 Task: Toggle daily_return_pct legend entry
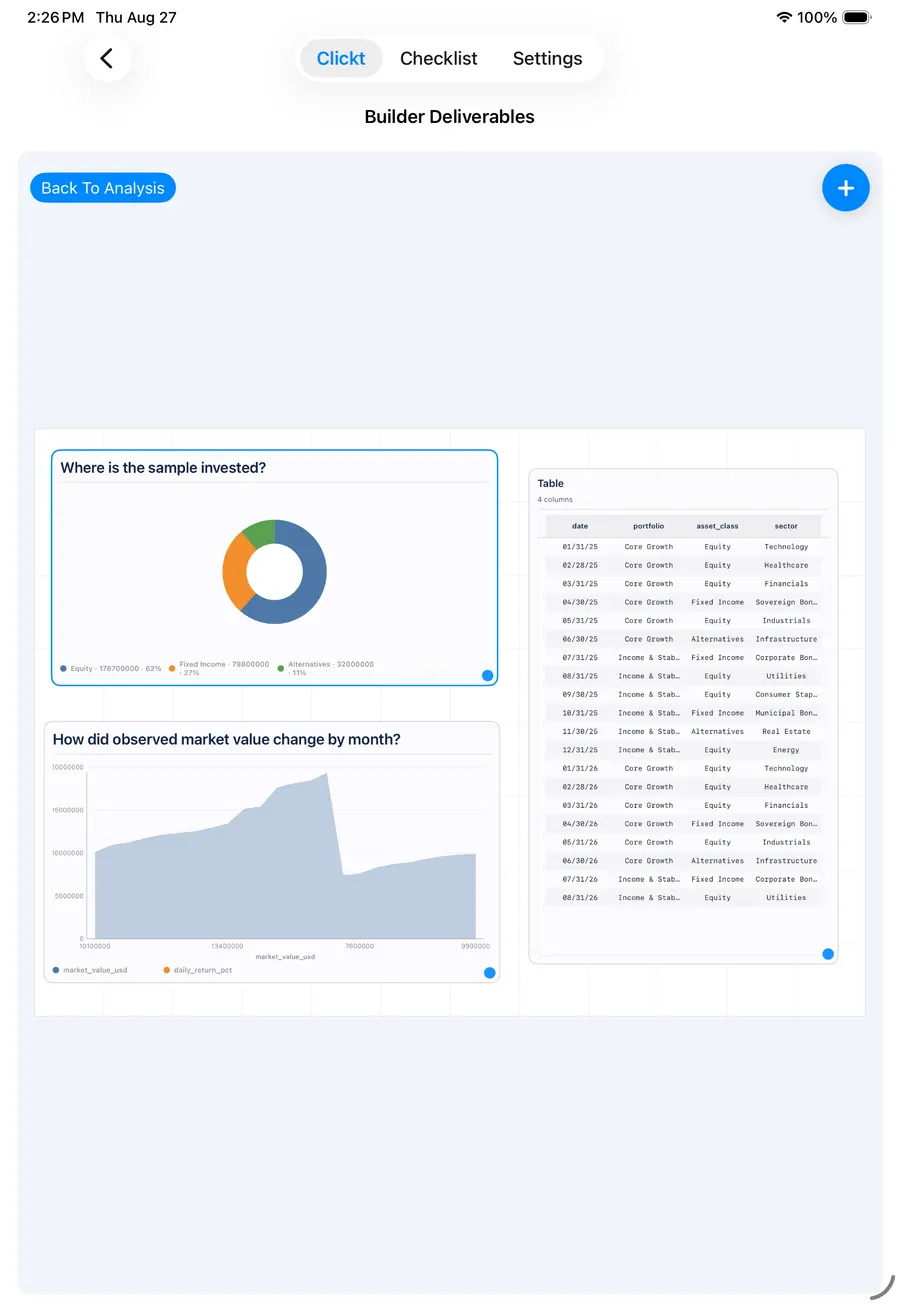[197, 970]
